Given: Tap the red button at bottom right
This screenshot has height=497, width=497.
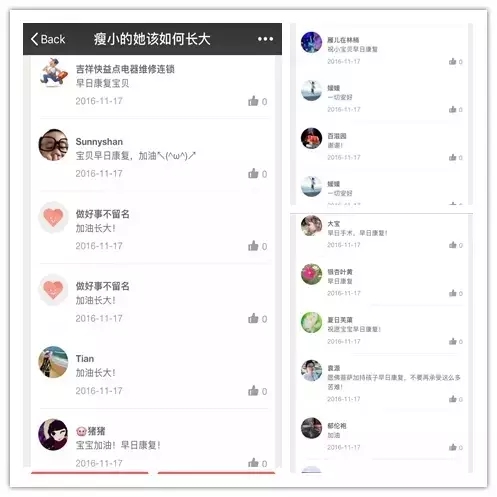Looking at the screenshot, I should coord(216,472).
